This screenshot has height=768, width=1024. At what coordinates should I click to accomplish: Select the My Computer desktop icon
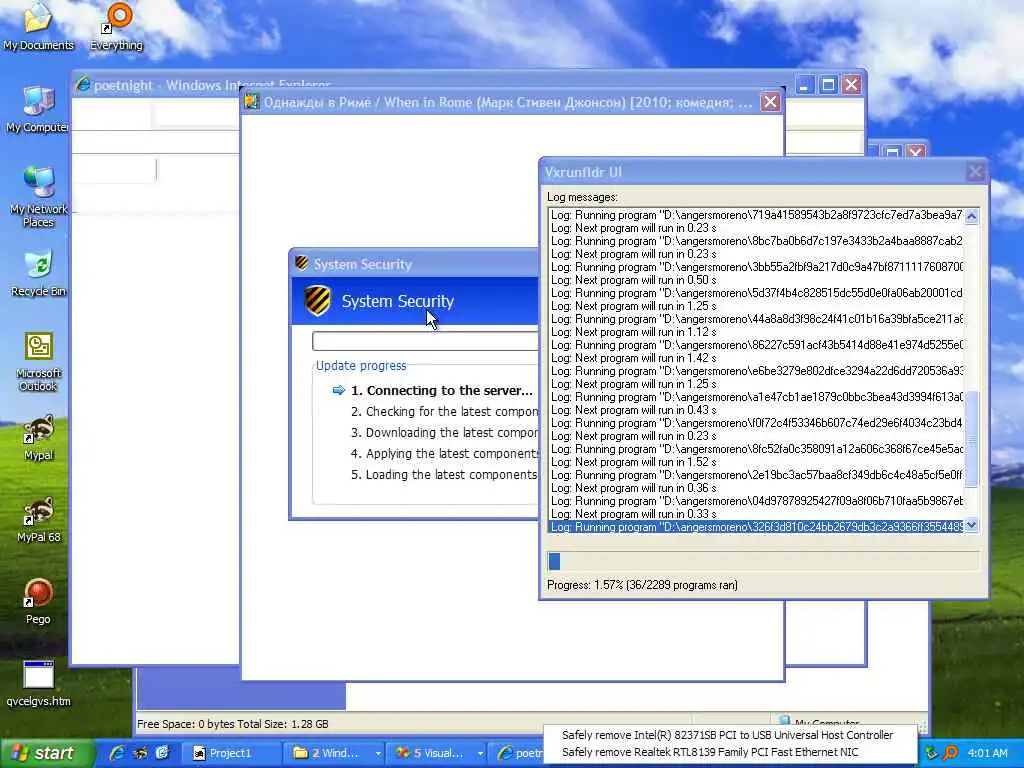(38, 108)
